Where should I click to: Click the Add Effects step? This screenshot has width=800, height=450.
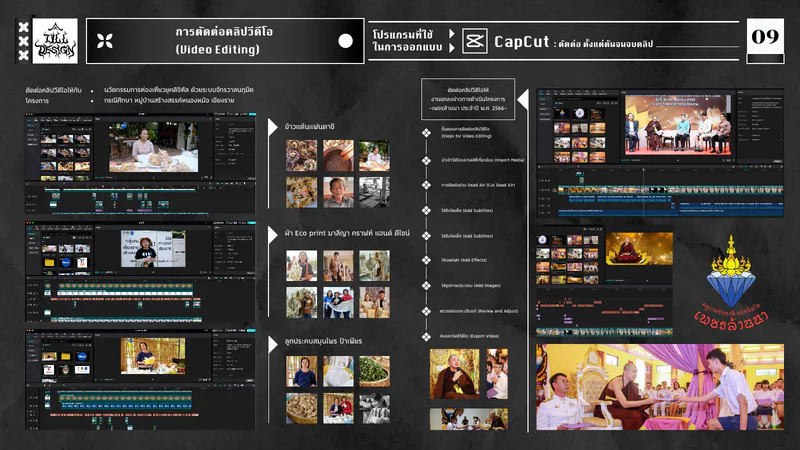coord(464,260)
